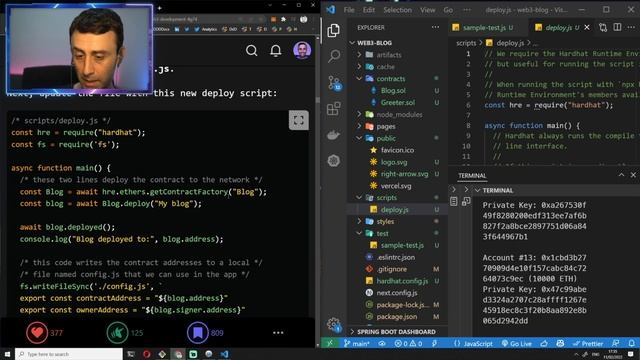
Task: Open the Edit menu in VS Code
Action: click(x=369, y=10)
